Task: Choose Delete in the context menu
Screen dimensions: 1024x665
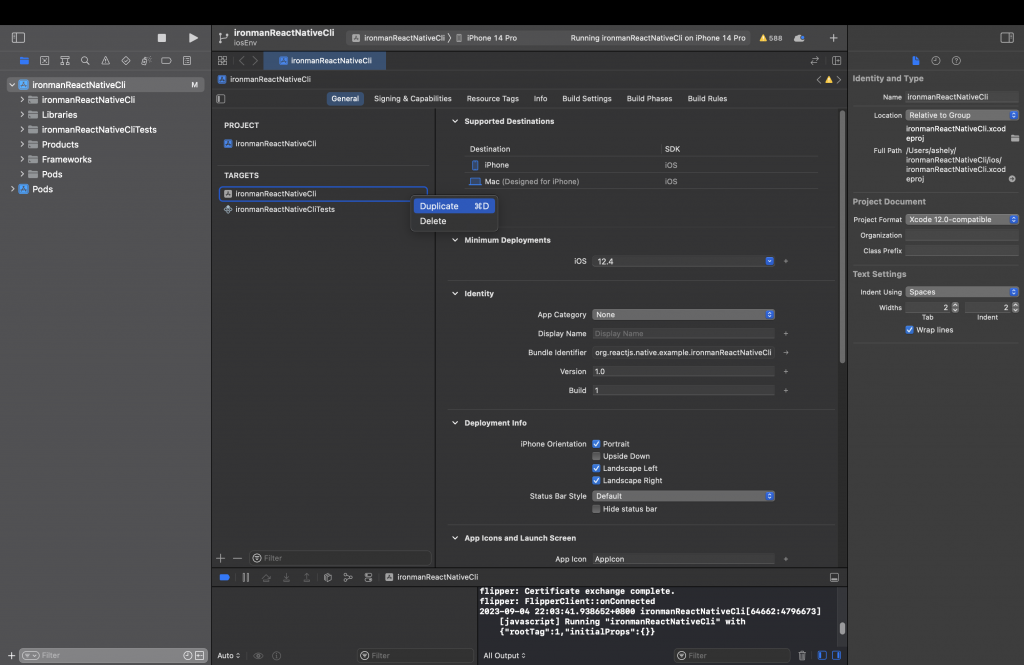Action: [434, 221]
